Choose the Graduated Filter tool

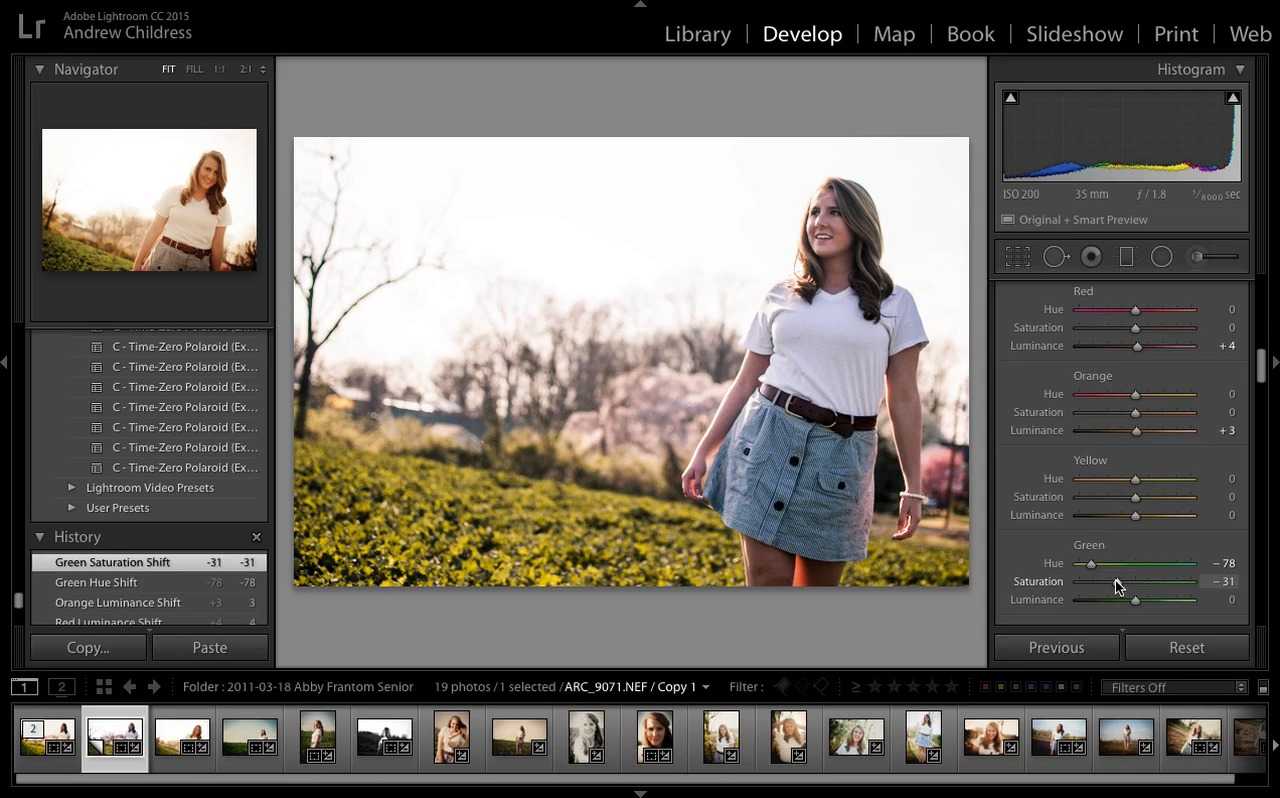click(1126, 257)
